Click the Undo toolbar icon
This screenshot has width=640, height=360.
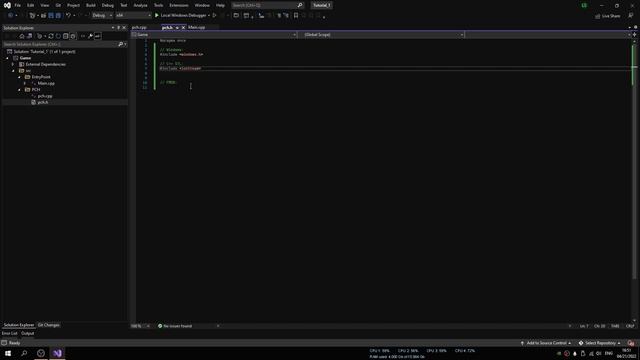(x=68, y=16)
